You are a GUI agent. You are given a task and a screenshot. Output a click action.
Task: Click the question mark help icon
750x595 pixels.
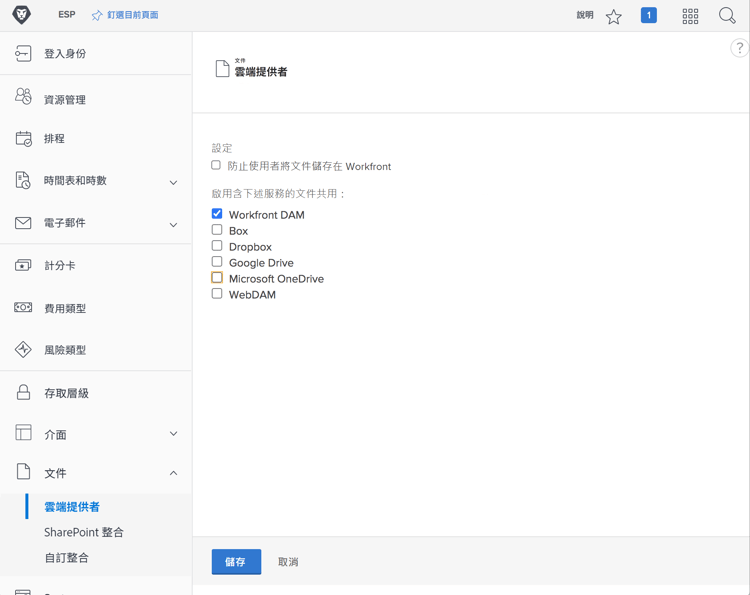739,48
